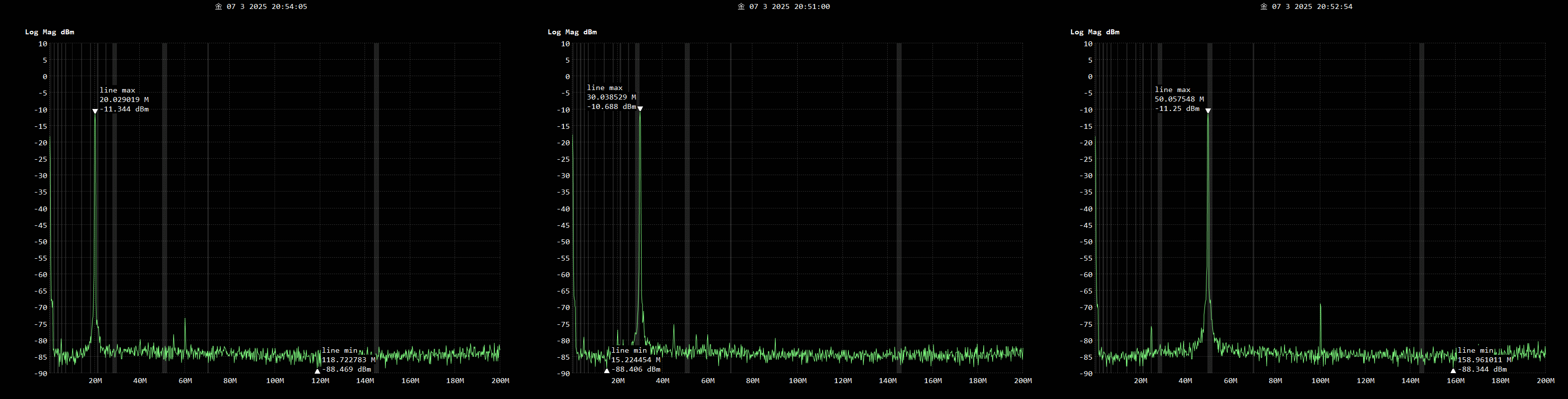
Task: Click the 10 dBm y-axis label on left plot
Action: (x=43, y=44)
